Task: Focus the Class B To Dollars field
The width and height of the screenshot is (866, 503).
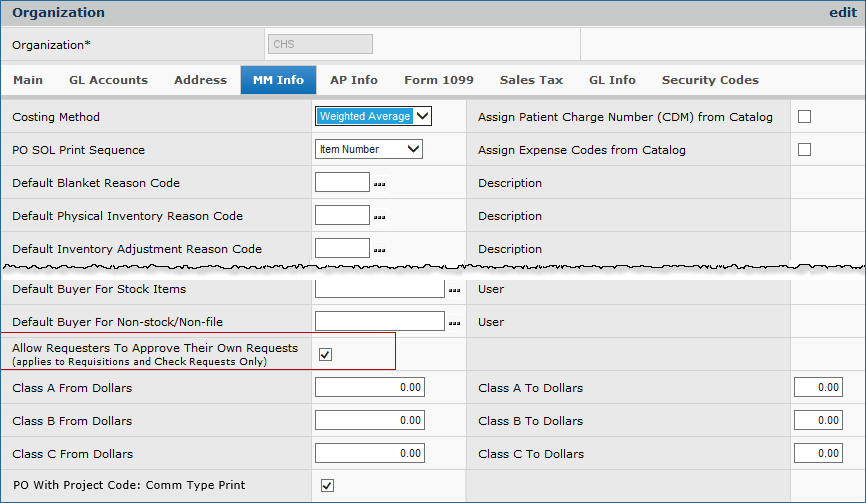Action: pos(818,421)
